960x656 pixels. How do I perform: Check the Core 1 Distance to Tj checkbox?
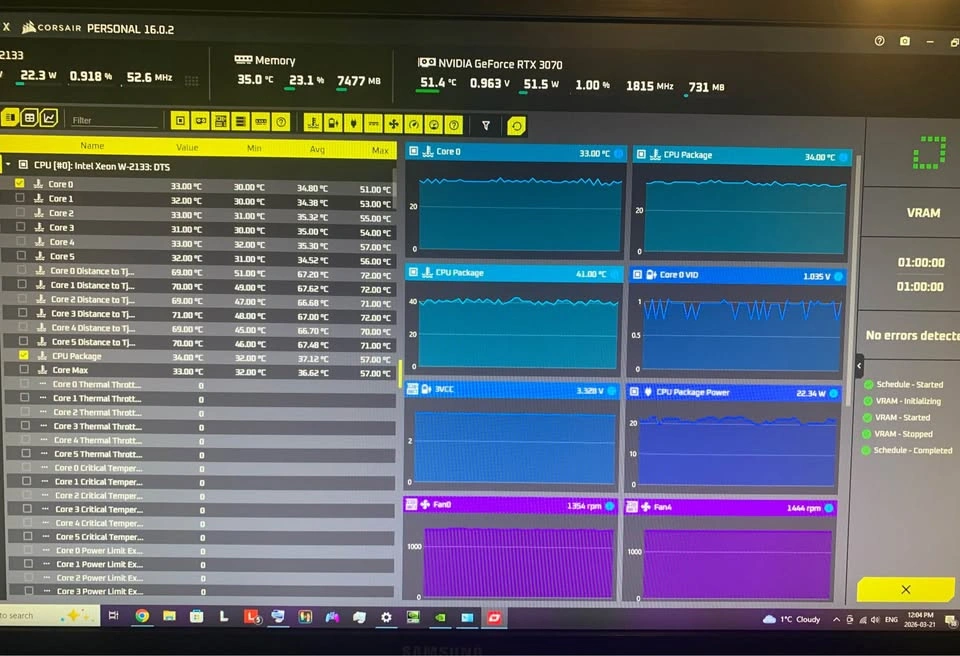(22, 285)
